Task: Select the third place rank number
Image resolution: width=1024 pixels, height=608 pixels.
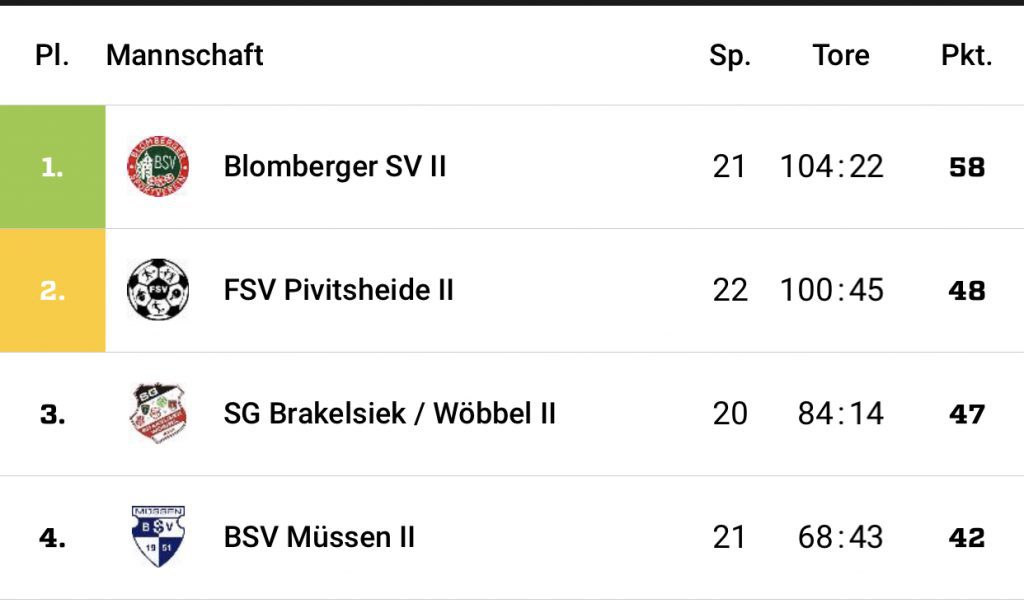Action: 53,415
